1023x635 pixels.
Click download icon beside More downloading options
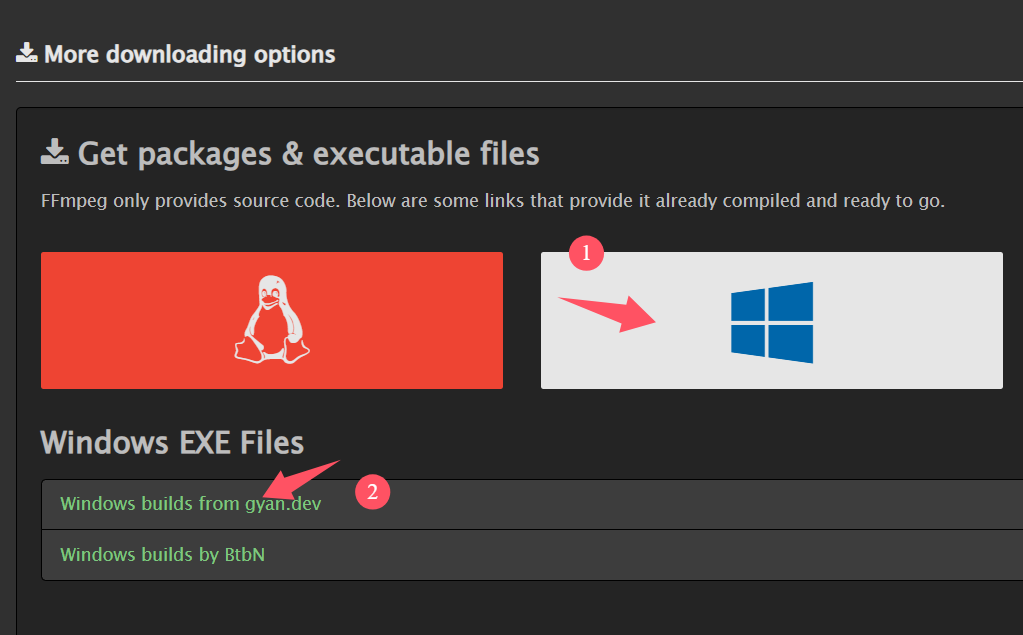click(x=26, y=53)
